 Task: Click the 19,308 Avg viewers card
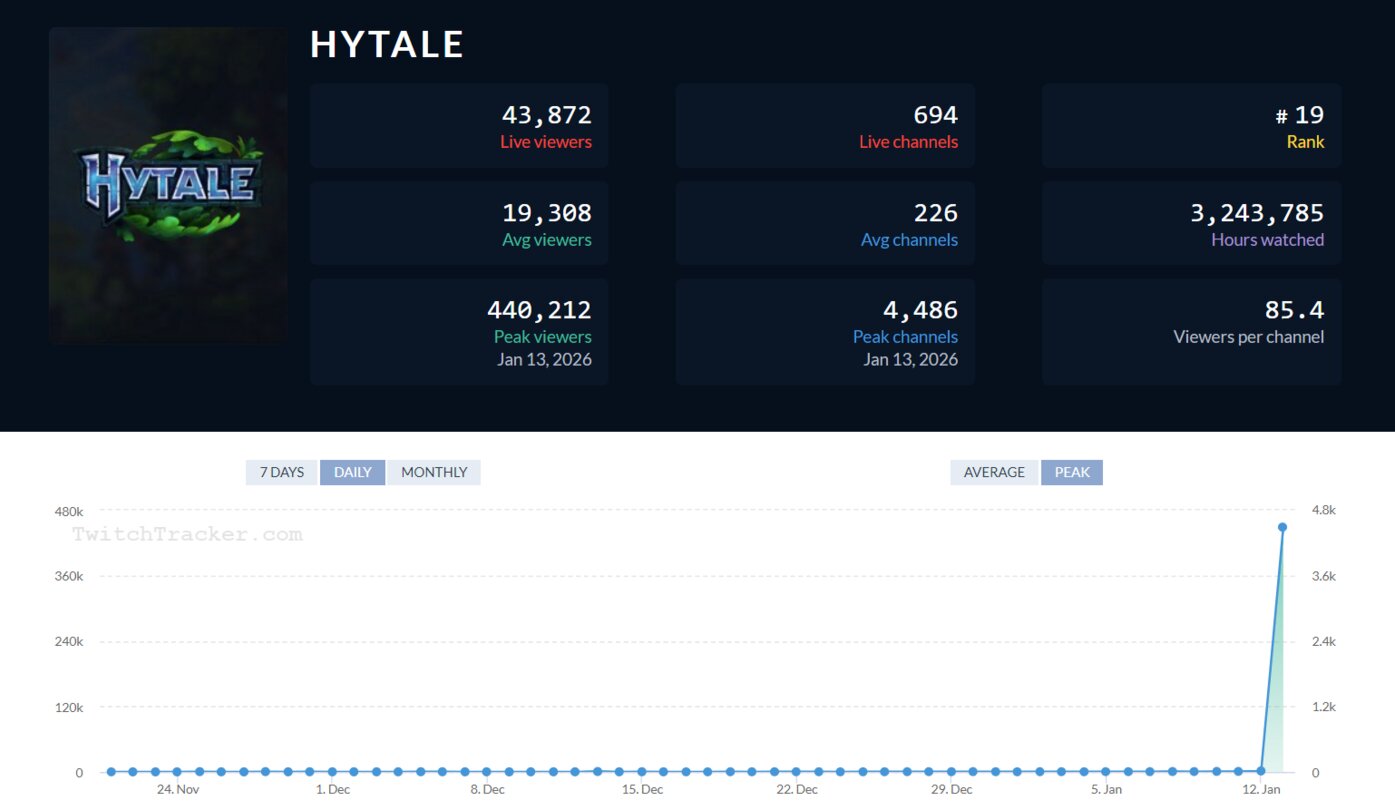(459, 223)
